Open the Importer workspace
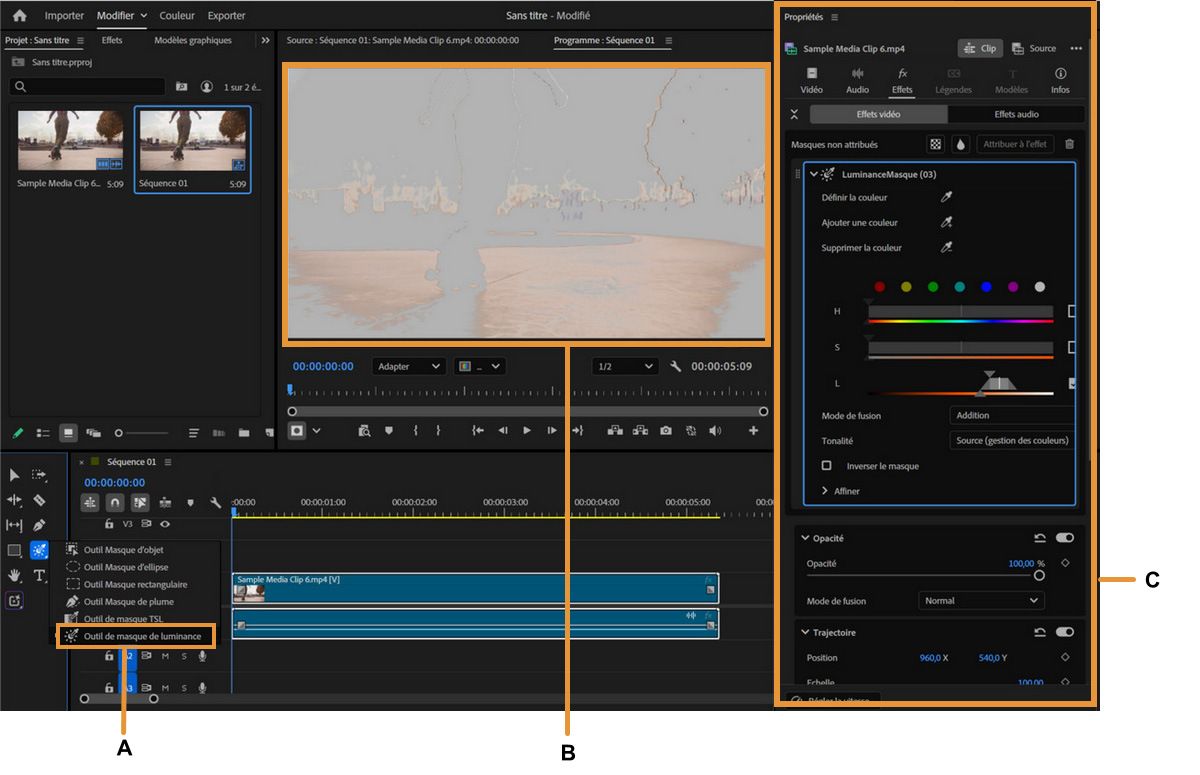Image resolution: width=1200 pixels, height=775 pixels. point(64,16)
